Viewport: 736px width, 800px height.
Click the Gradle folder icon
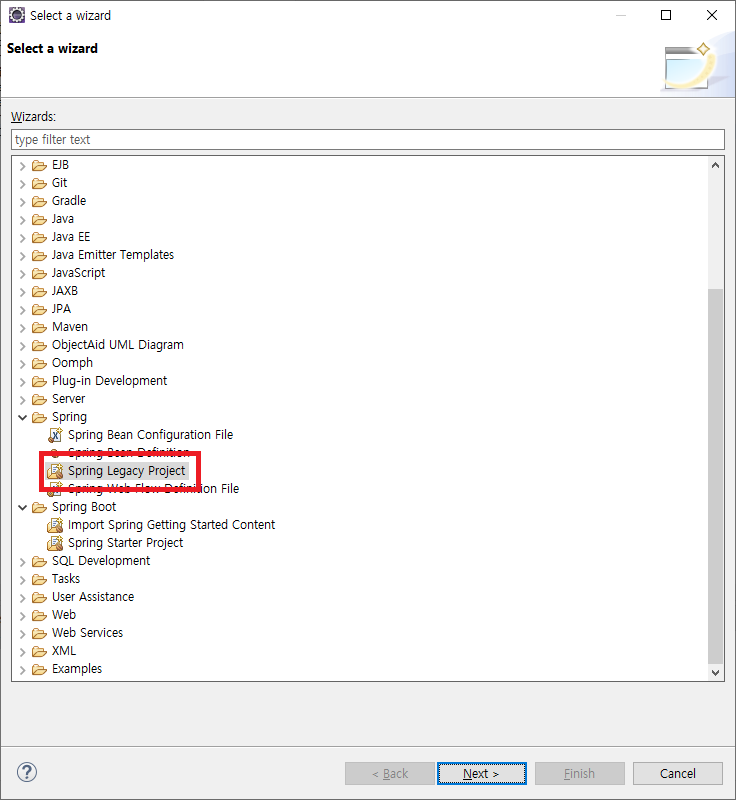coord(39,201)
